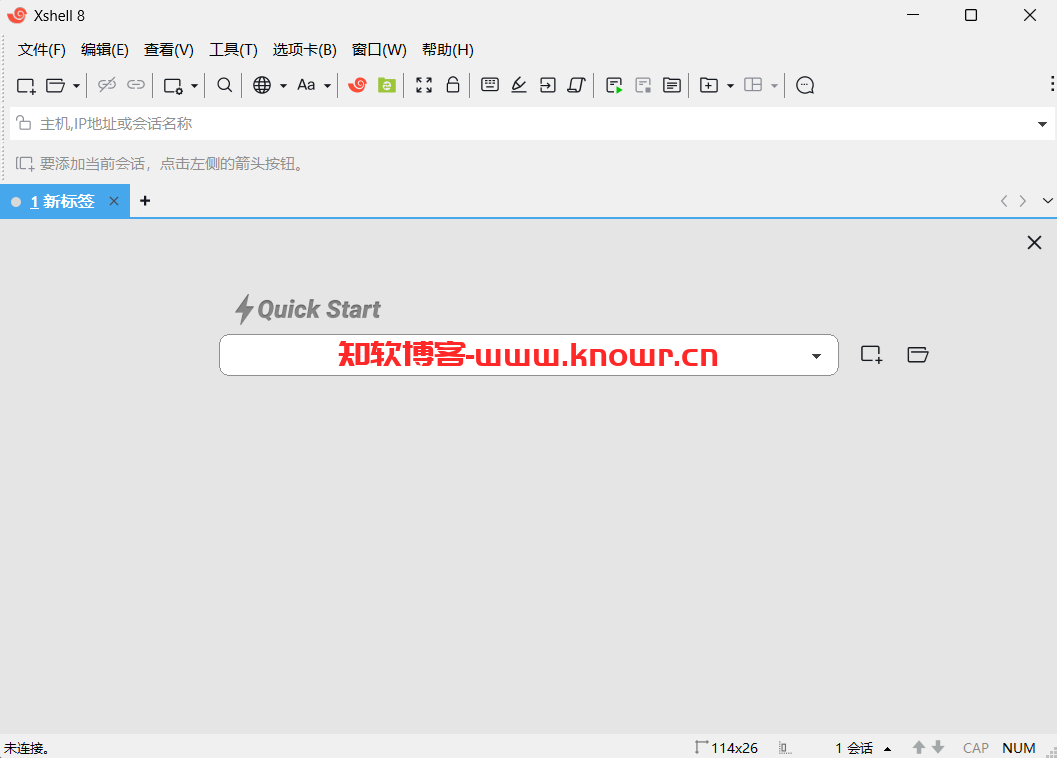Click the send/transfer arrow box icon
Image resolution: width=1057 pixels, height=758 pixels.
tap(547, 85)
